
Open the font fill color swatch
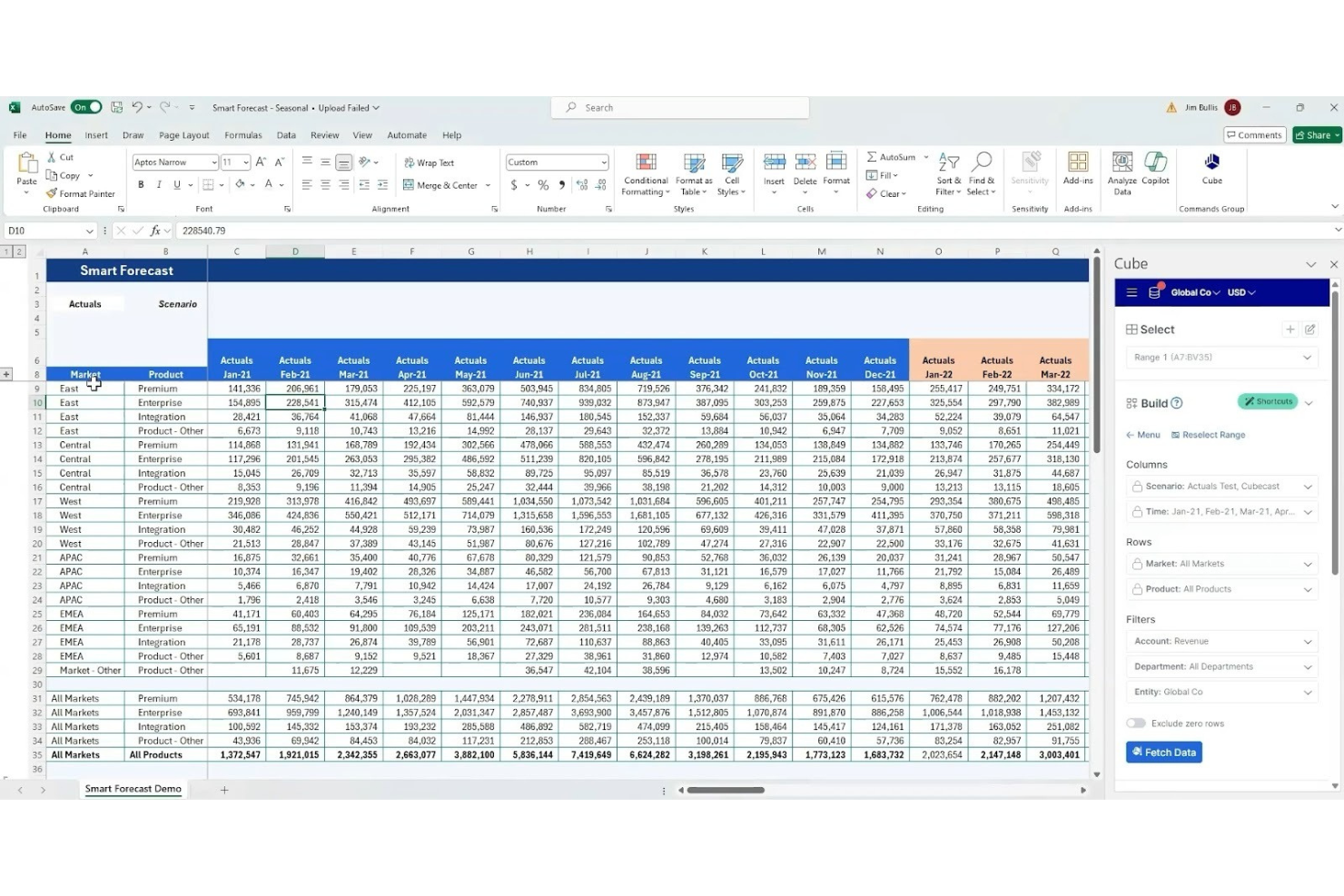(x=241, y=184)
